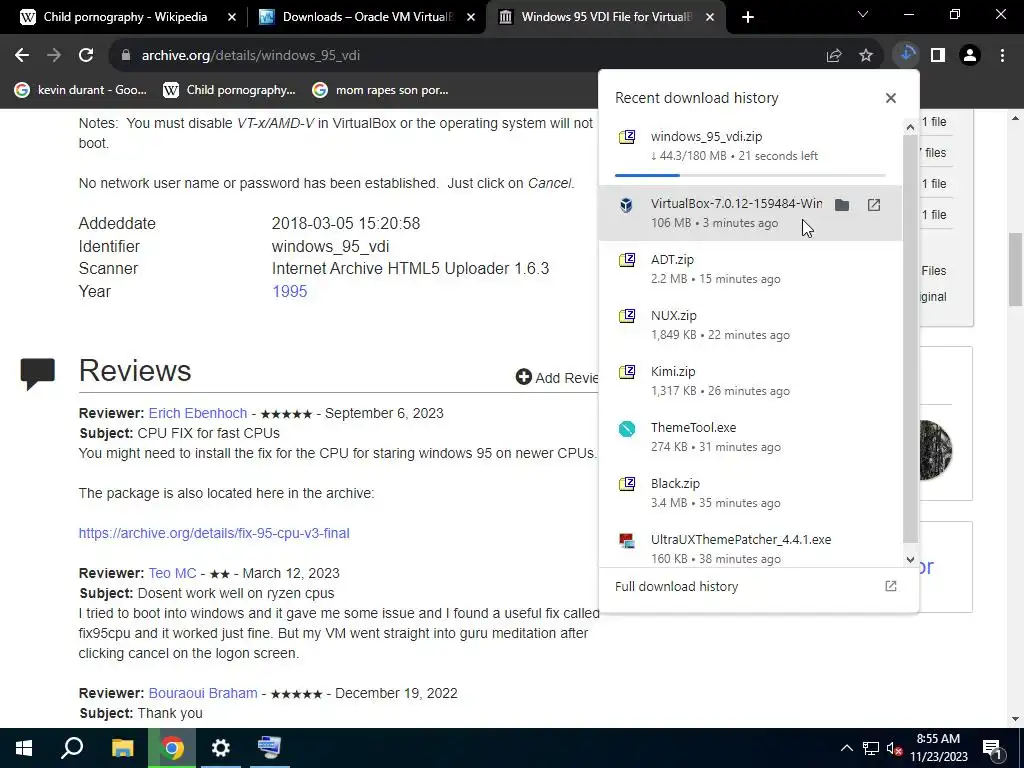The height and width of the screenshot is (768, 1024).
Task: Click the downloads toolbar icon
Action: 906,55
